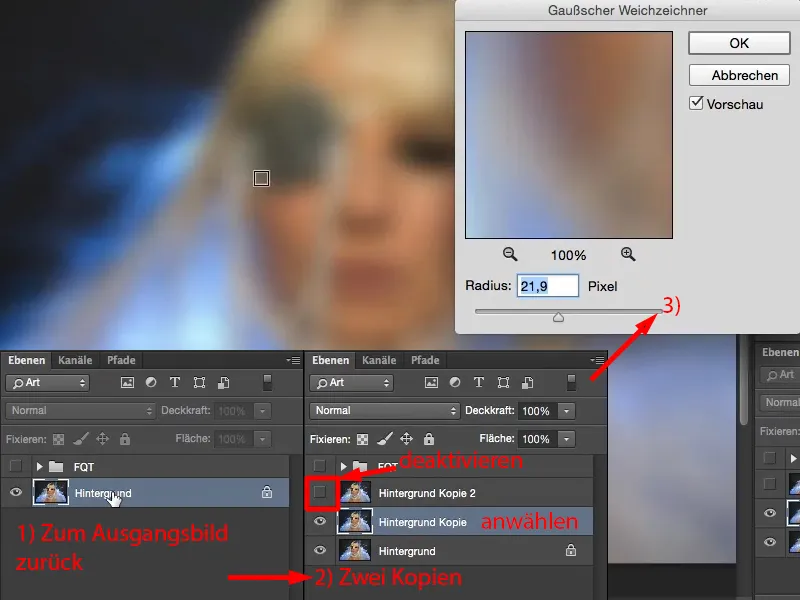
Task: Switch to Kanäle tab in left panel
Action: [x=75, y=360]
